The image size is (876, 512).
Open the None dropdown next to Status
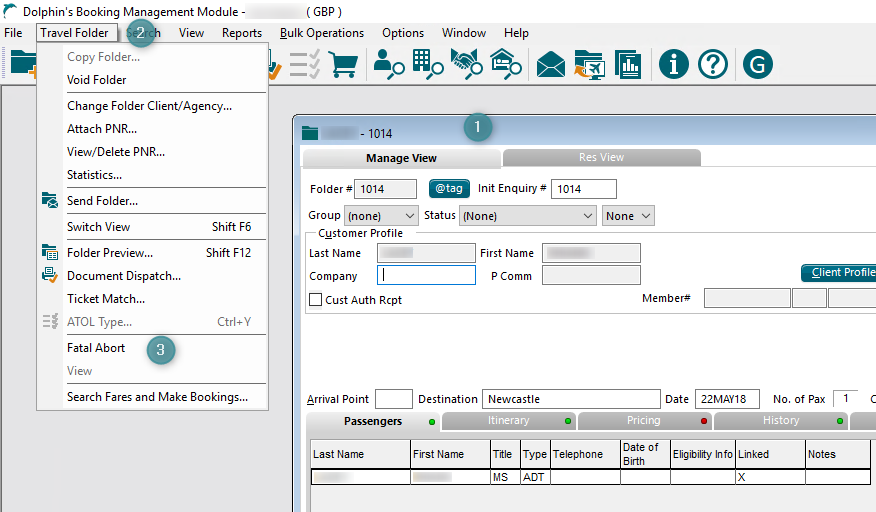[x=629, y=216]
